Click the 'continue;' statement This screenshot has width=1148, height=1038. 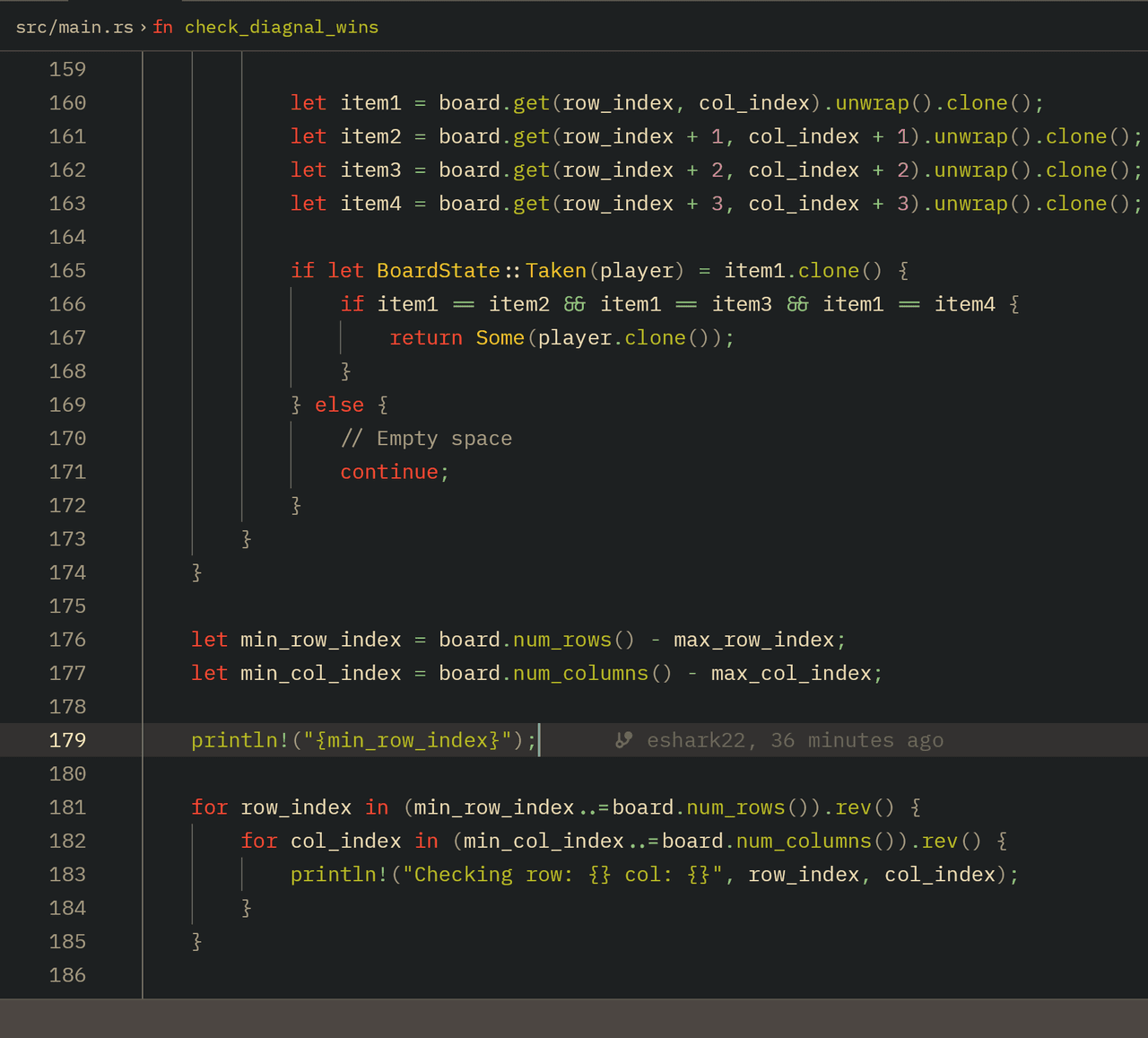coord(395,472)
